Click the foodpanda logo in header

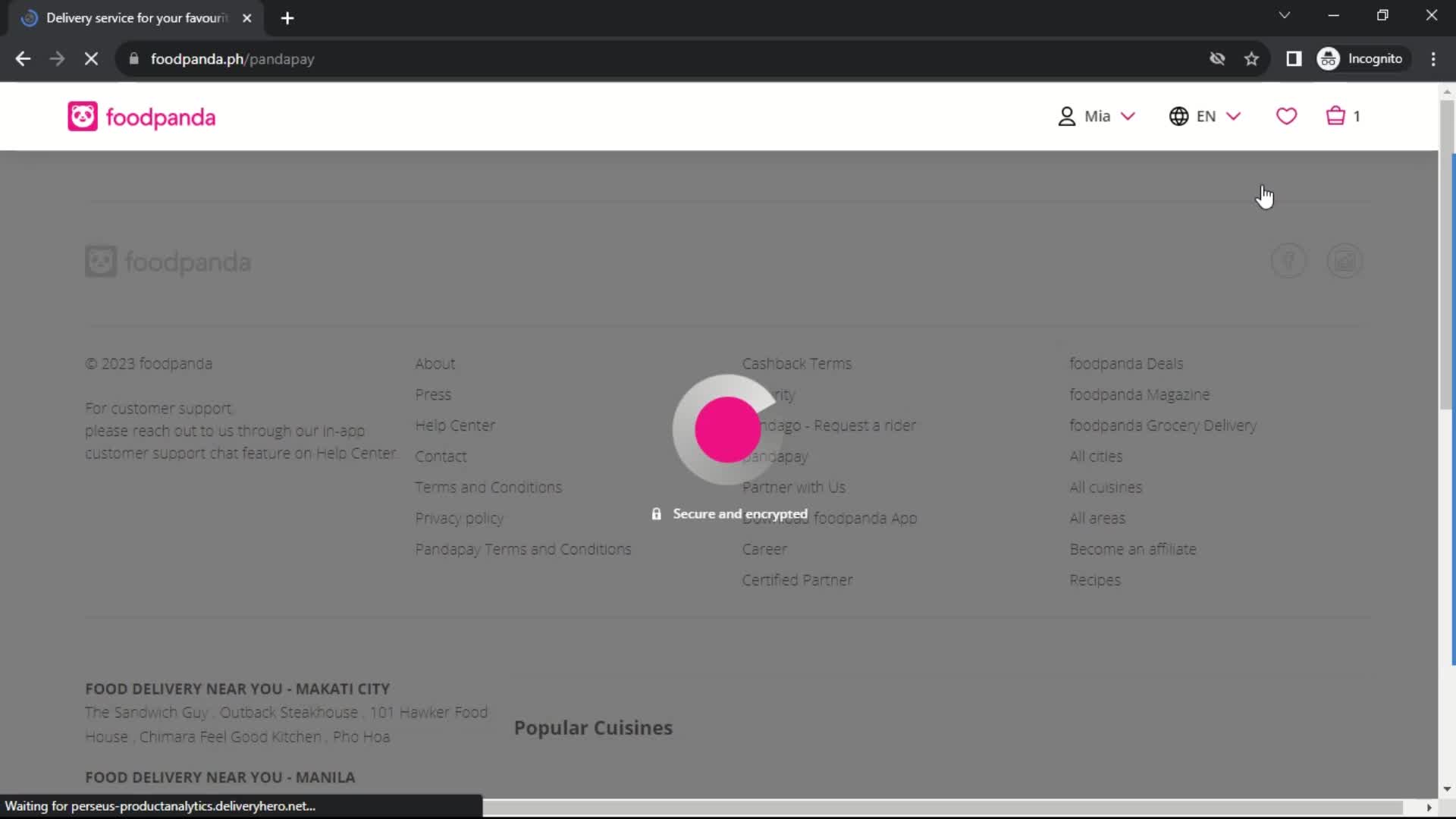[x=142, y=117]
